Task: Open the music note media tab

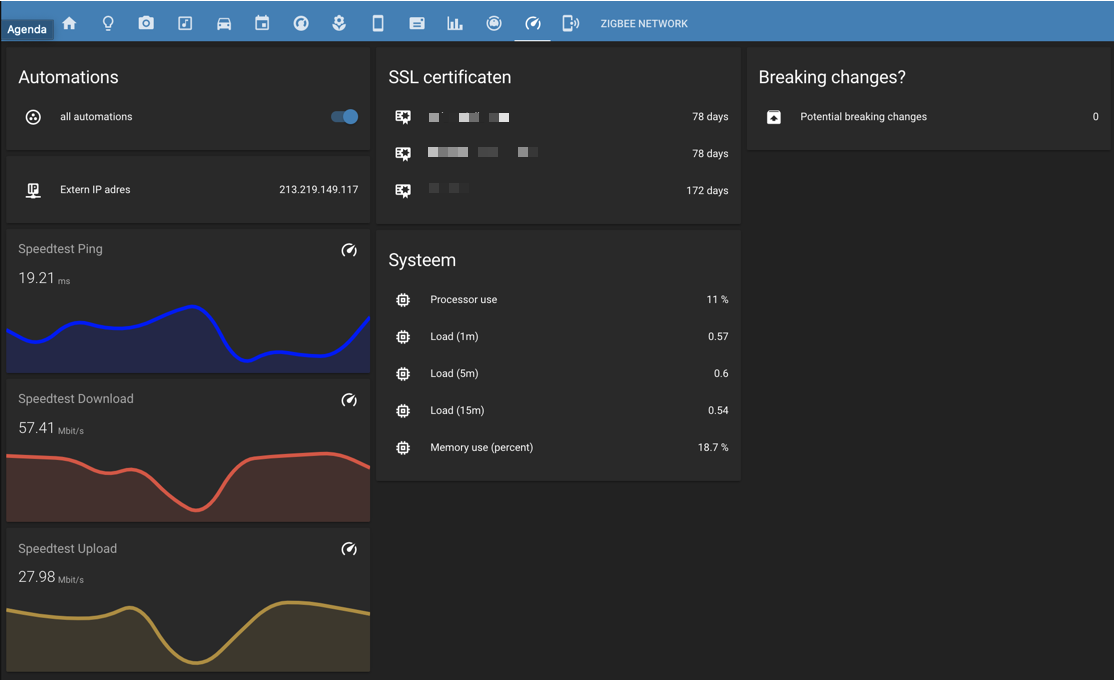Action: click(x=185, y=23)
